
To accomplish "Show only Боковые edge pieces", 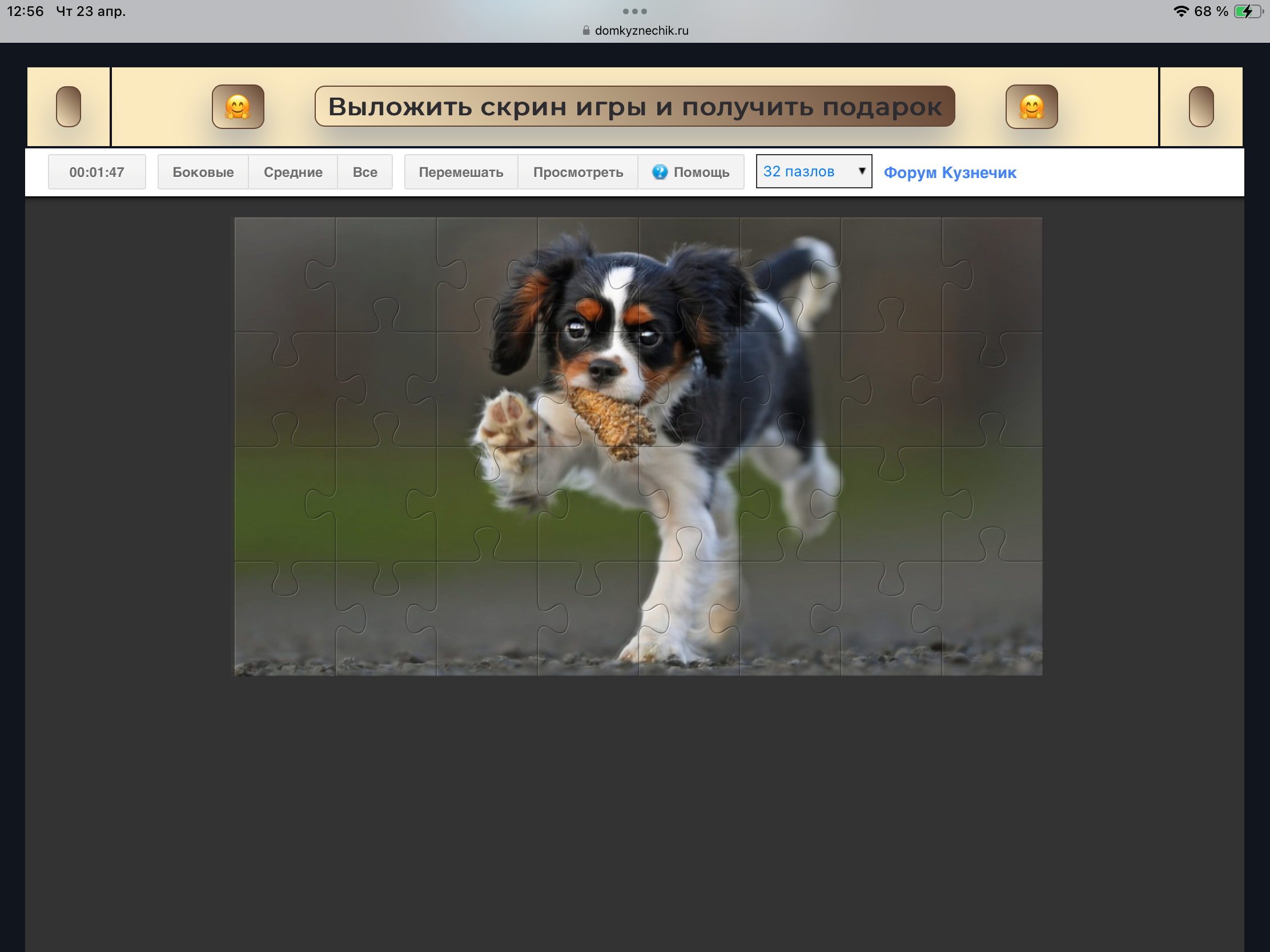I will pyautogui.click(x=203, y=172).
